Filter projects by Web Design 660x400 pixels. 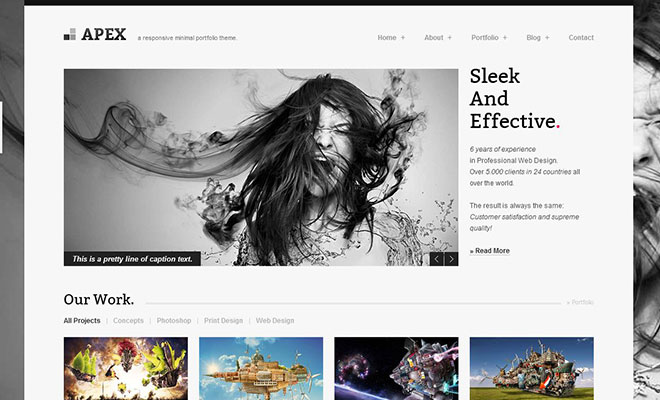point(275,321)
